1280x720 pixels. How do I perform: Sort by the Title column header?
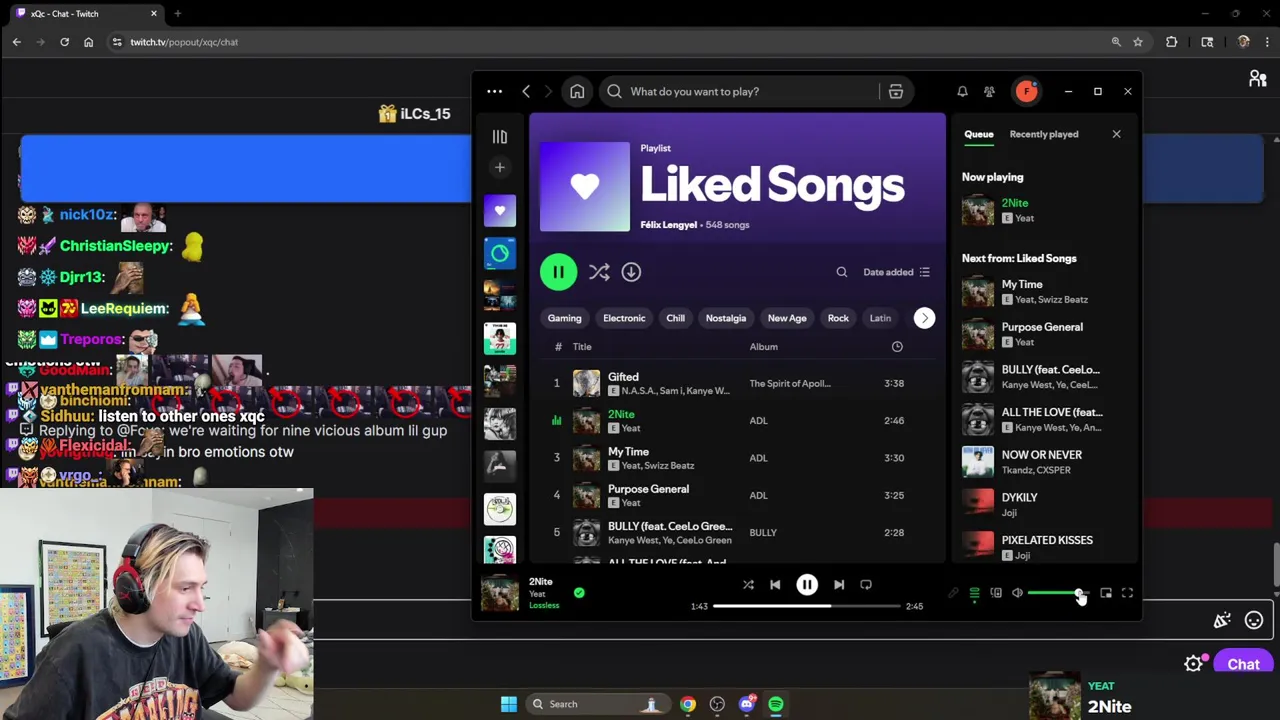[x=582, y=347]
